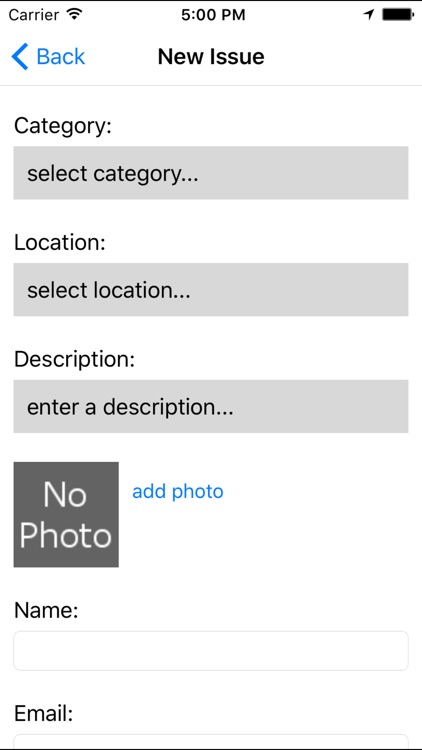Click the add photo link
Viewport: 422px width, 750px height.
(178, 492)
